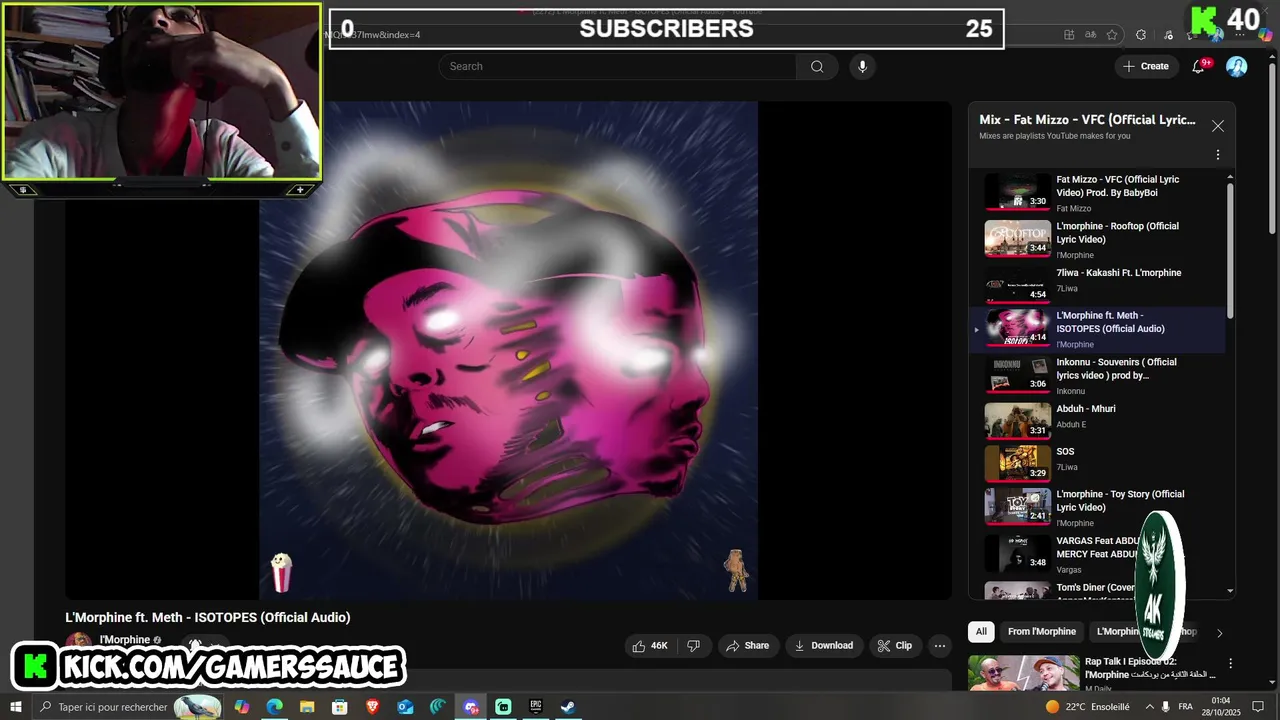Click the teal swirl app on taskbar

[x=438, y=707]
